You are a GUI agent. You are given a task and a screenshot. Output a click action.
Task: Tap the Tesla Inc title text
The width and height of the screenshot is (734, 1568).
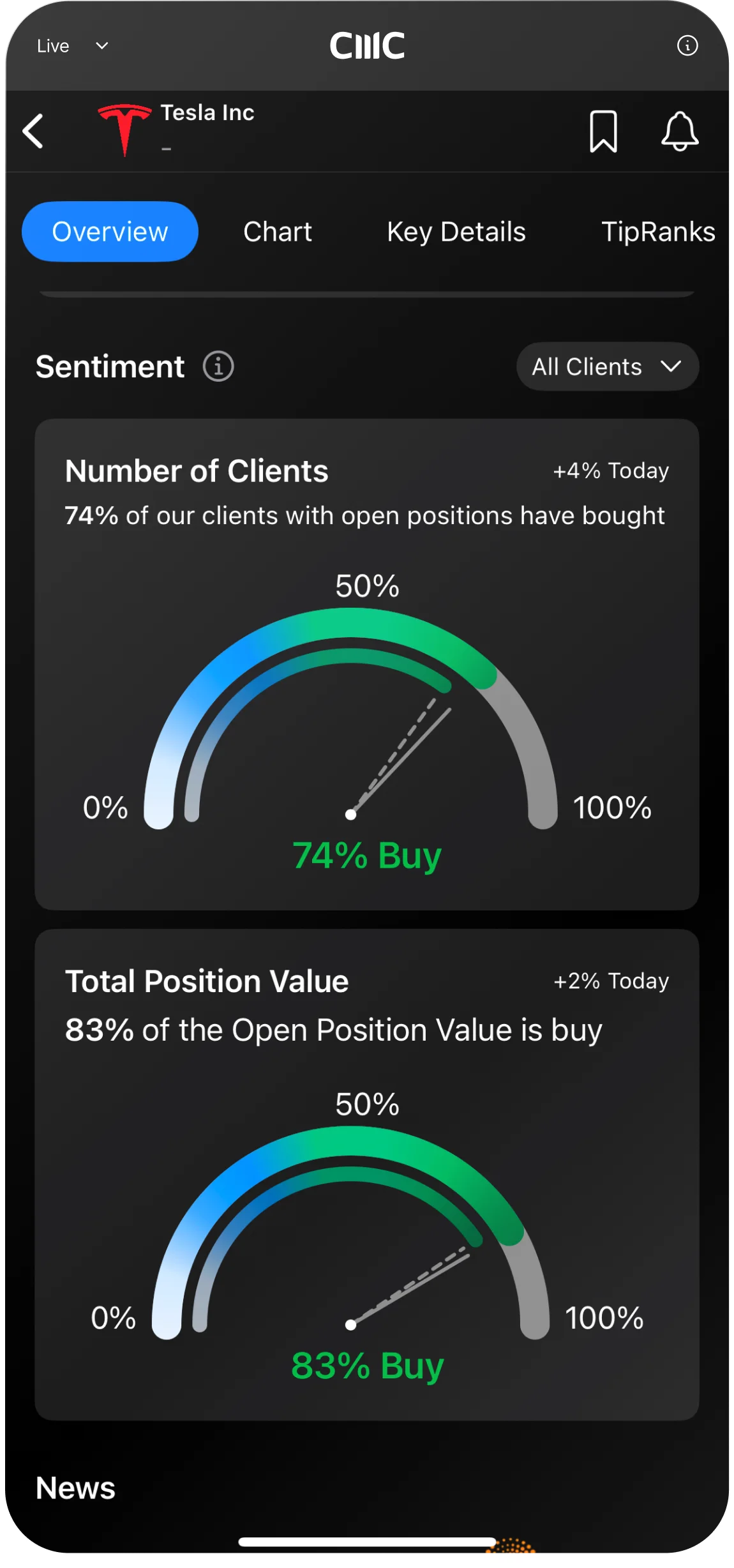point(207,113)
